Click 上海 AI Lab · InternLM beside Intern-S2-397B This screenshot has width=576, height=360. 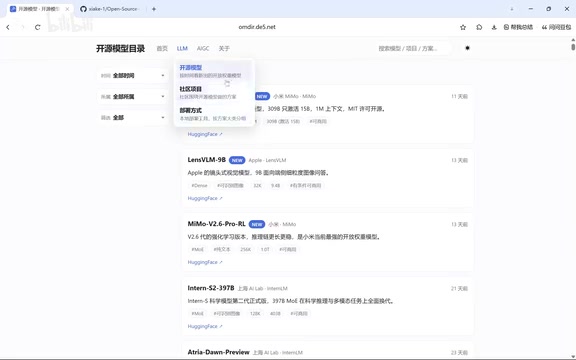click(x=263, y=289)
